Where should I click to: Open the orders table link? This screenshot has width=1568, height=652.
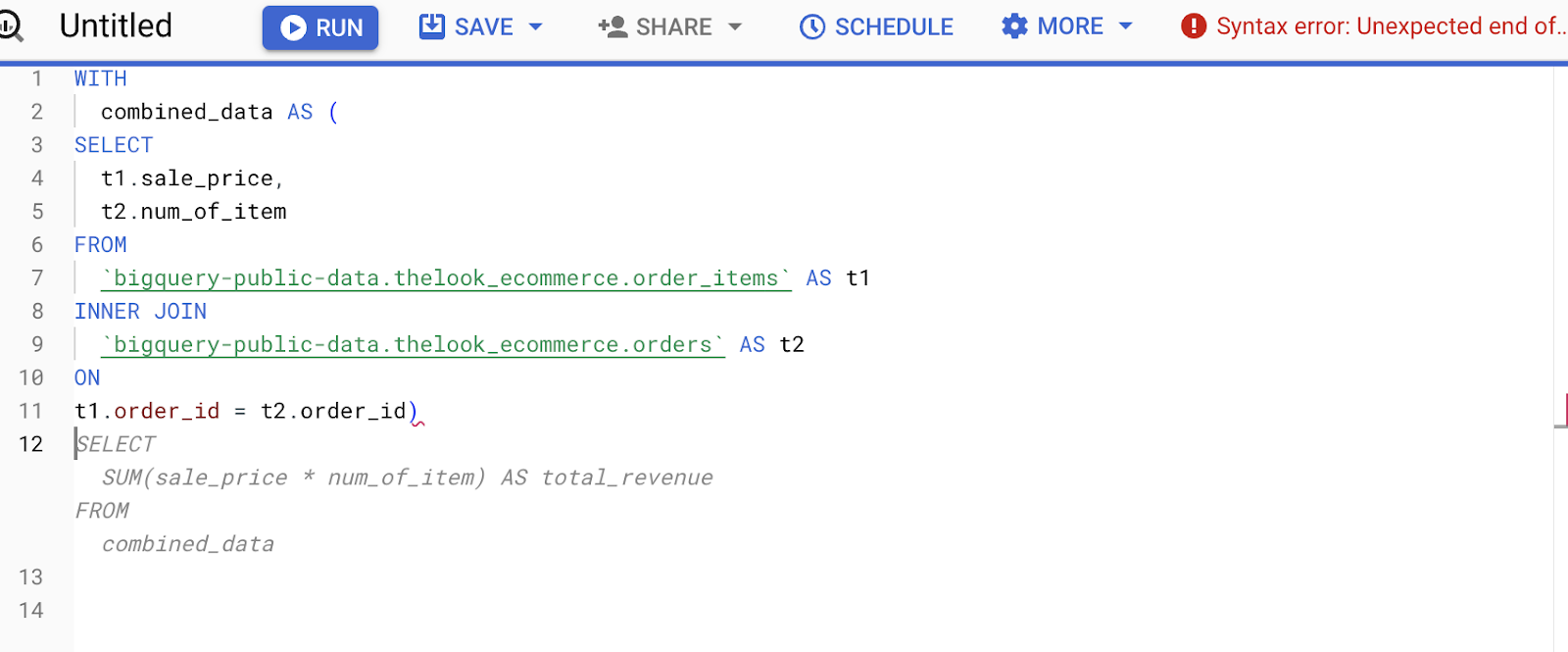(x=410, y=344)
